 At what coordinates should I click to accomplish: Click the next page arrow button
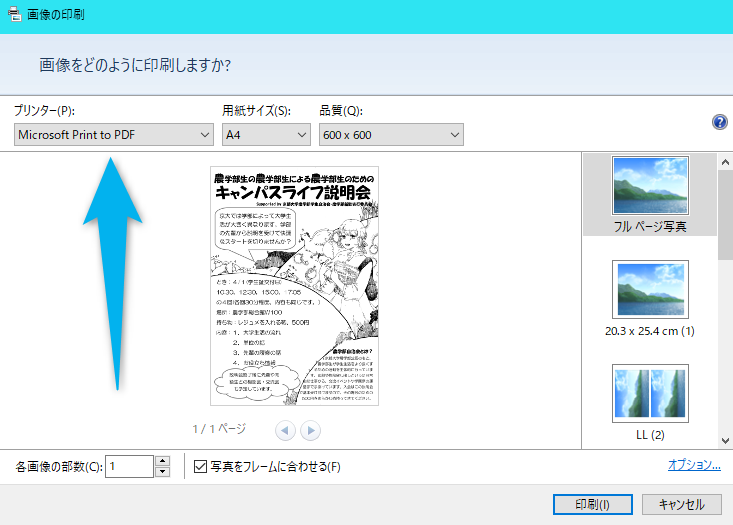[310, 430]
